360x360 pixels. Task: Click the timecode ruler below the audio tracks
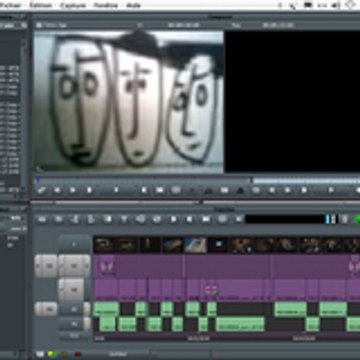pos(227,338)
